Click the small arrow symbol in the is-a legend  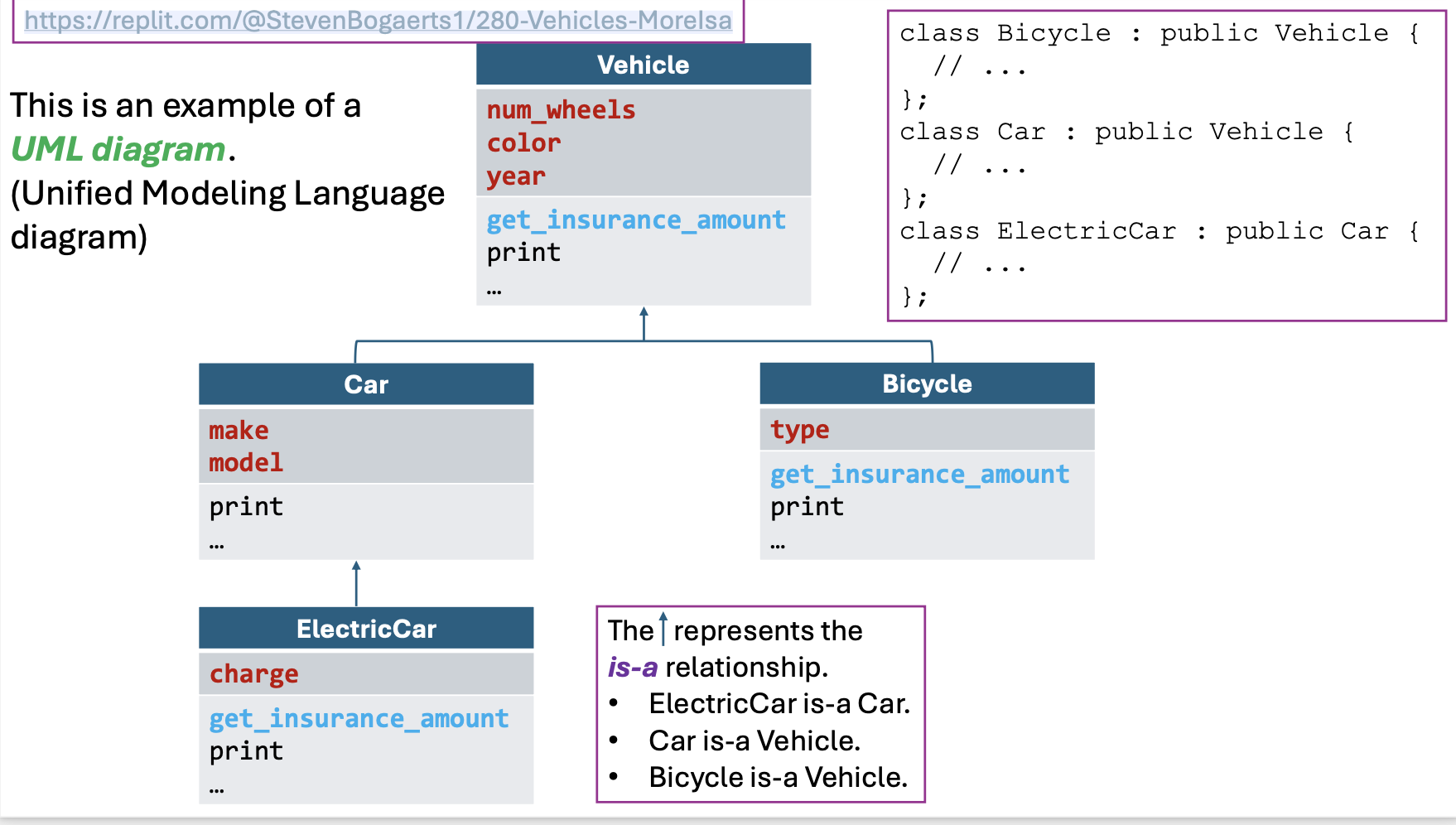(x=663, y=629)
